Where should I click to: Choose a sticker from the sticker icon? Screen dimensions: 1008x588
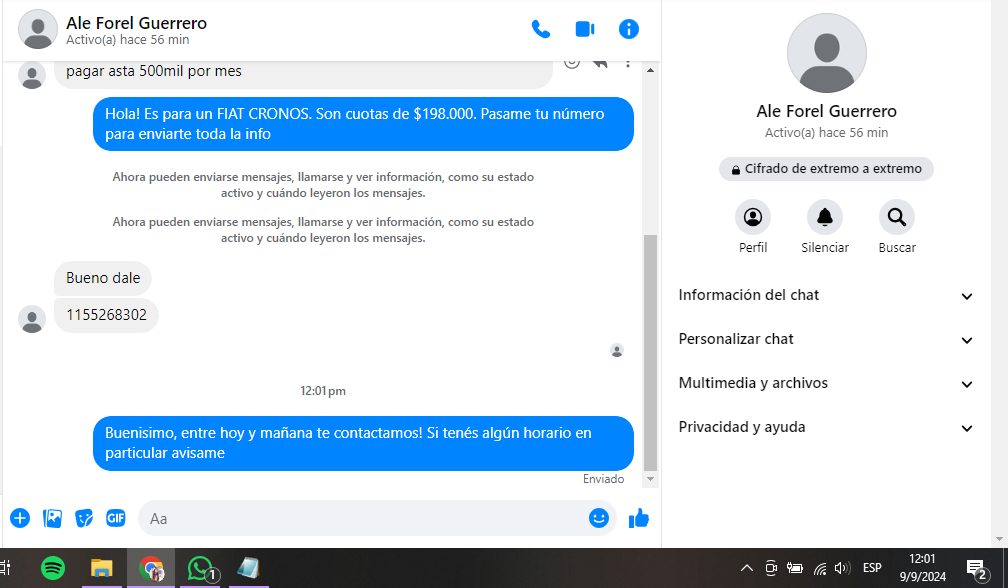click(x=84, y=518)
